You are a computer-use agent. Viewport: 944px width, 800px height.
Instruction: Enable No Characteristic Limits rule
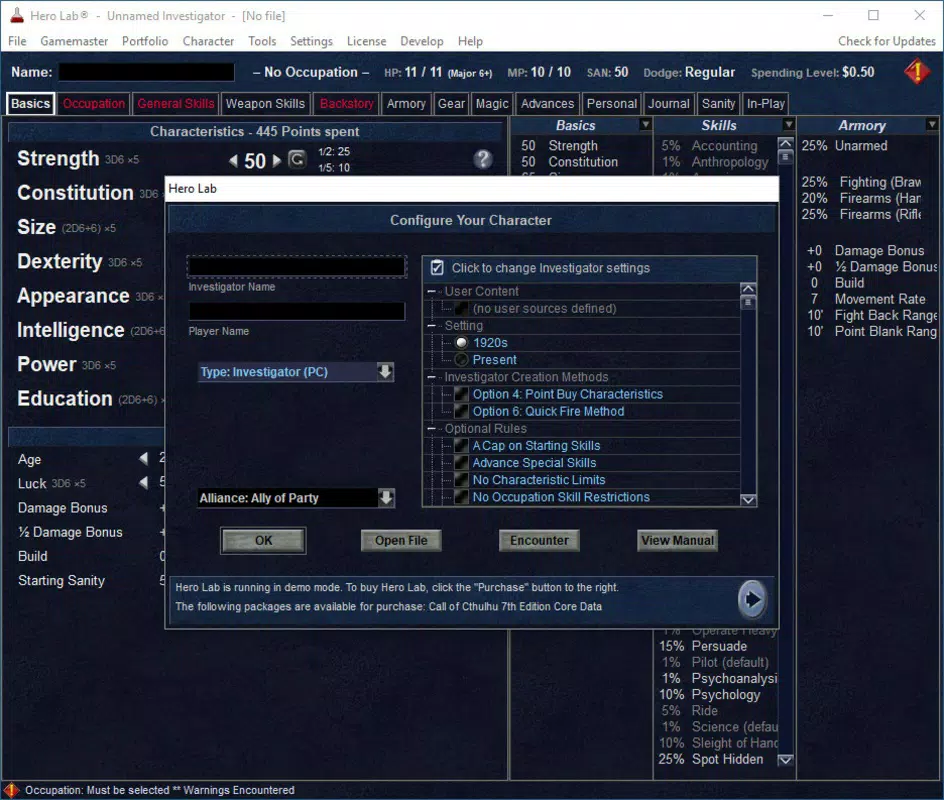pos(461,480)
